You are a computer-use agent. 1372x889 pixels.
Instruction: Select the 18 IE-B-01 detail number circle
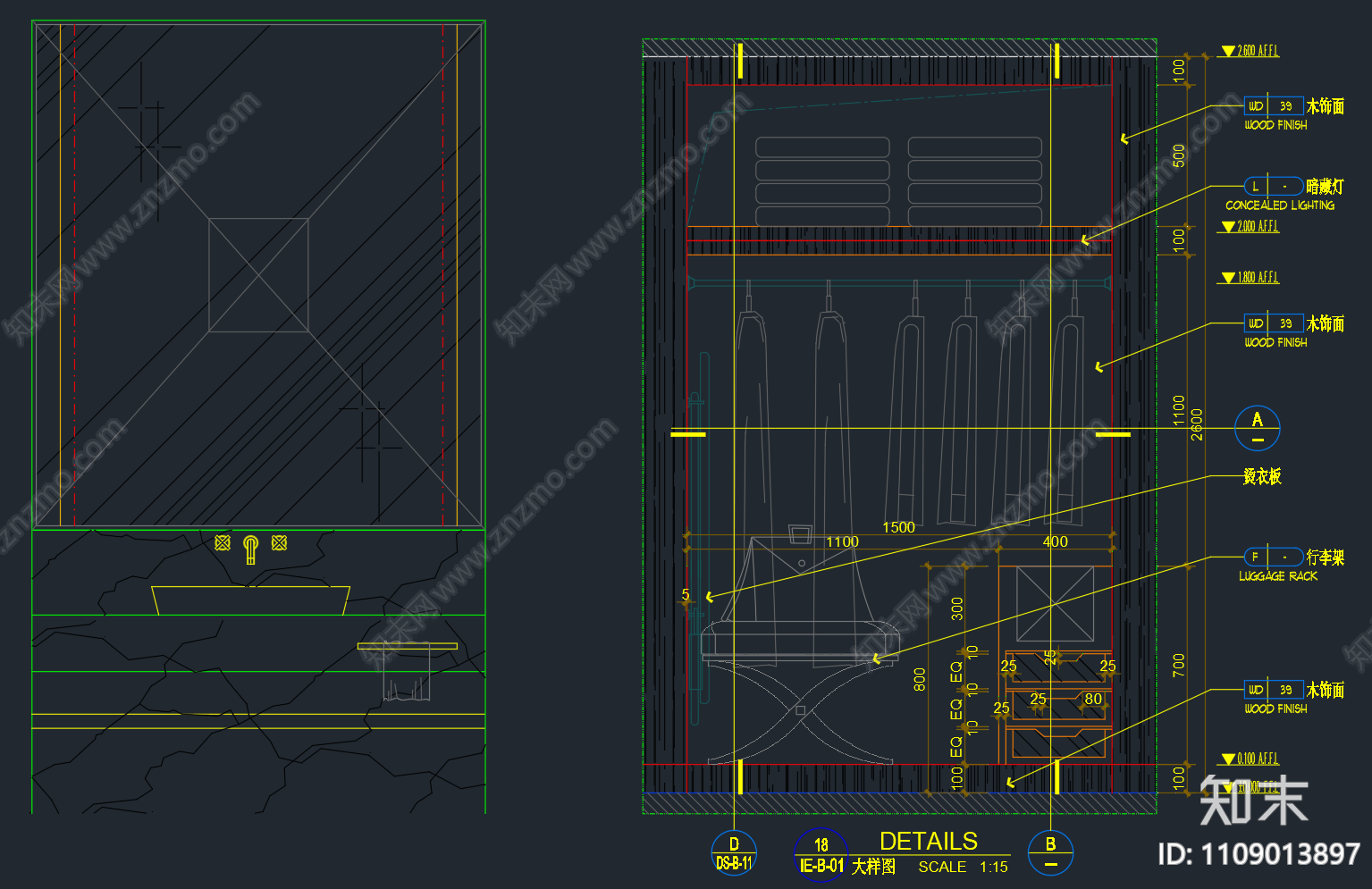[821, 855]
